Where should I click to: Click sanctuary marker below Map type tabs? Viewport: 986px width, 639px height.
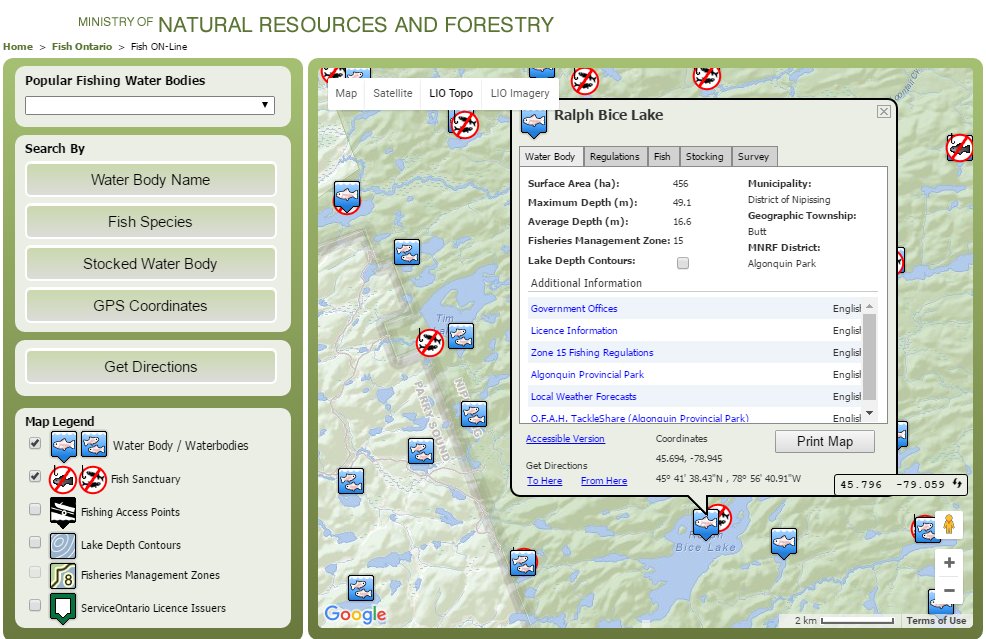(465, 125)
